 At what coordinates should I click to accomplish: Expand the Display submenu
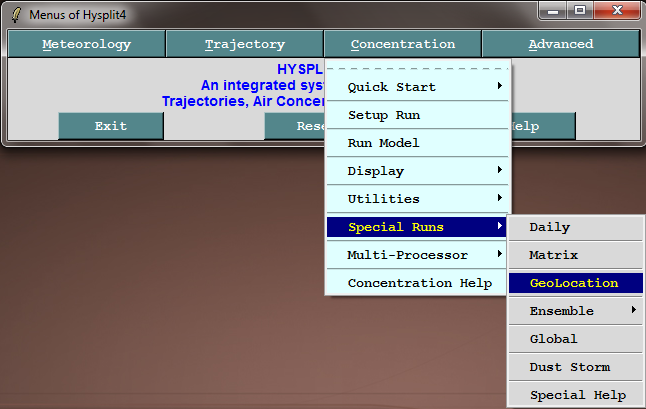click(417, 171)
